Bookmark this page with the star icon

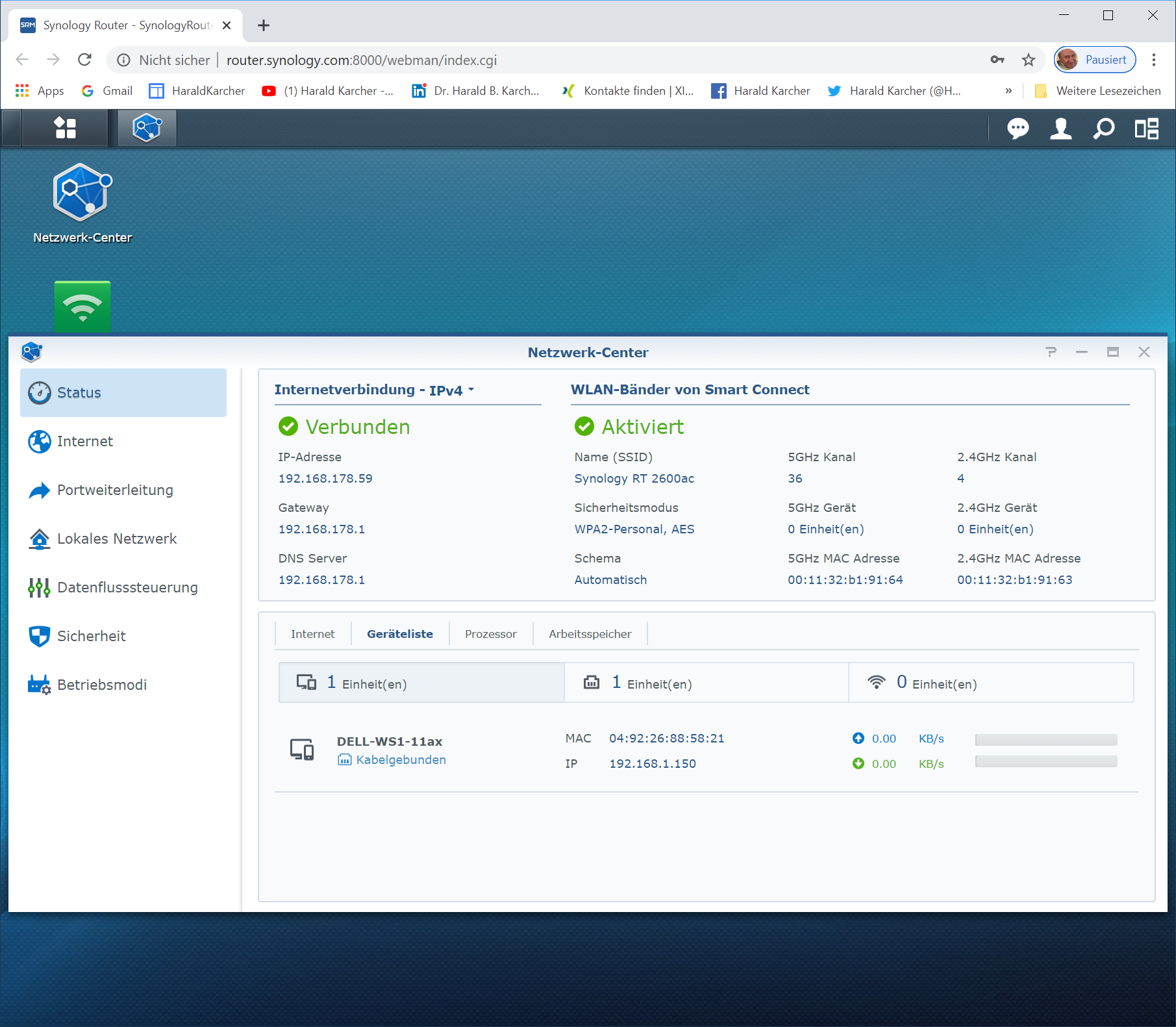(x=1029, y=60)
